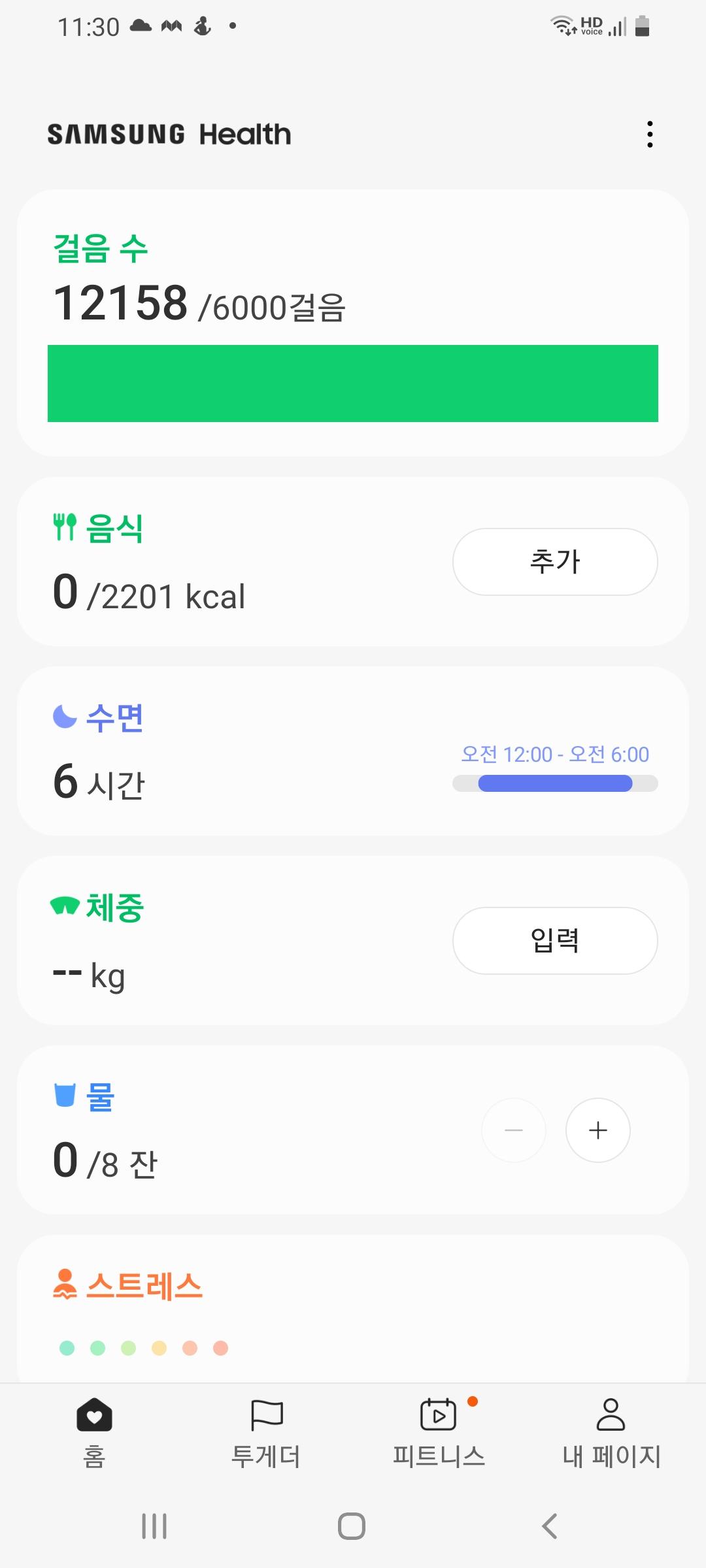Open the 피트니스 tab
This screenshot has width=706, height=1568.
(439, 1431)
